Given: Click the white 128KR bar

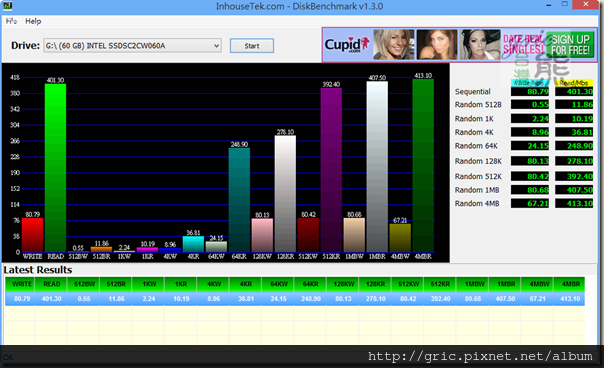Looking at the screenshot, I should point(285,194).
